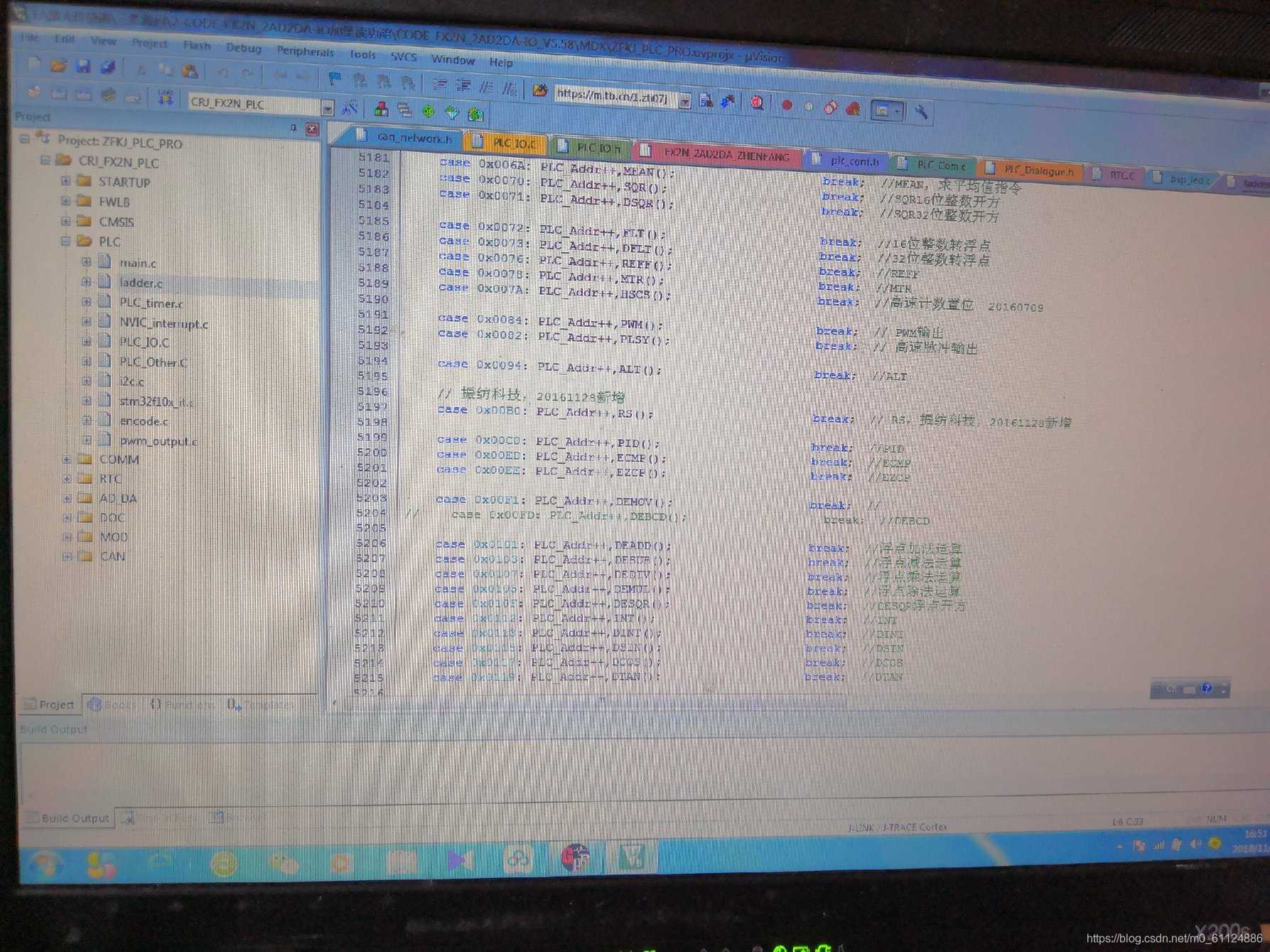
Task: Click the Find in Files icon
Action: (x=540, y=90)
